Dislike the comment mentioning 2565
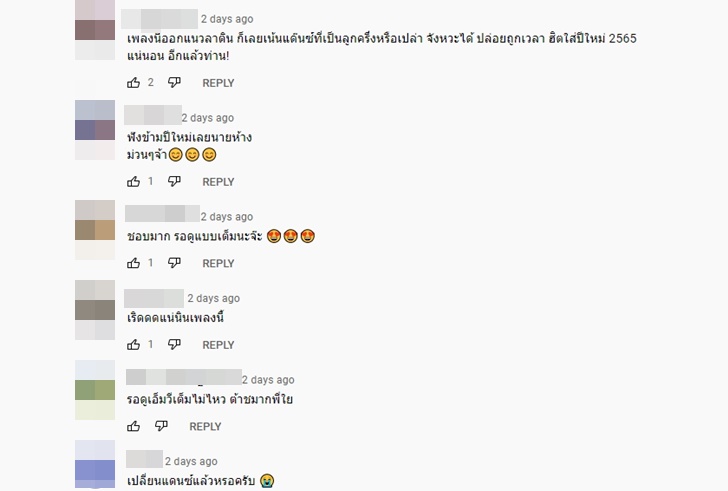Screen dimensions: 728x491 click(174, 83)
